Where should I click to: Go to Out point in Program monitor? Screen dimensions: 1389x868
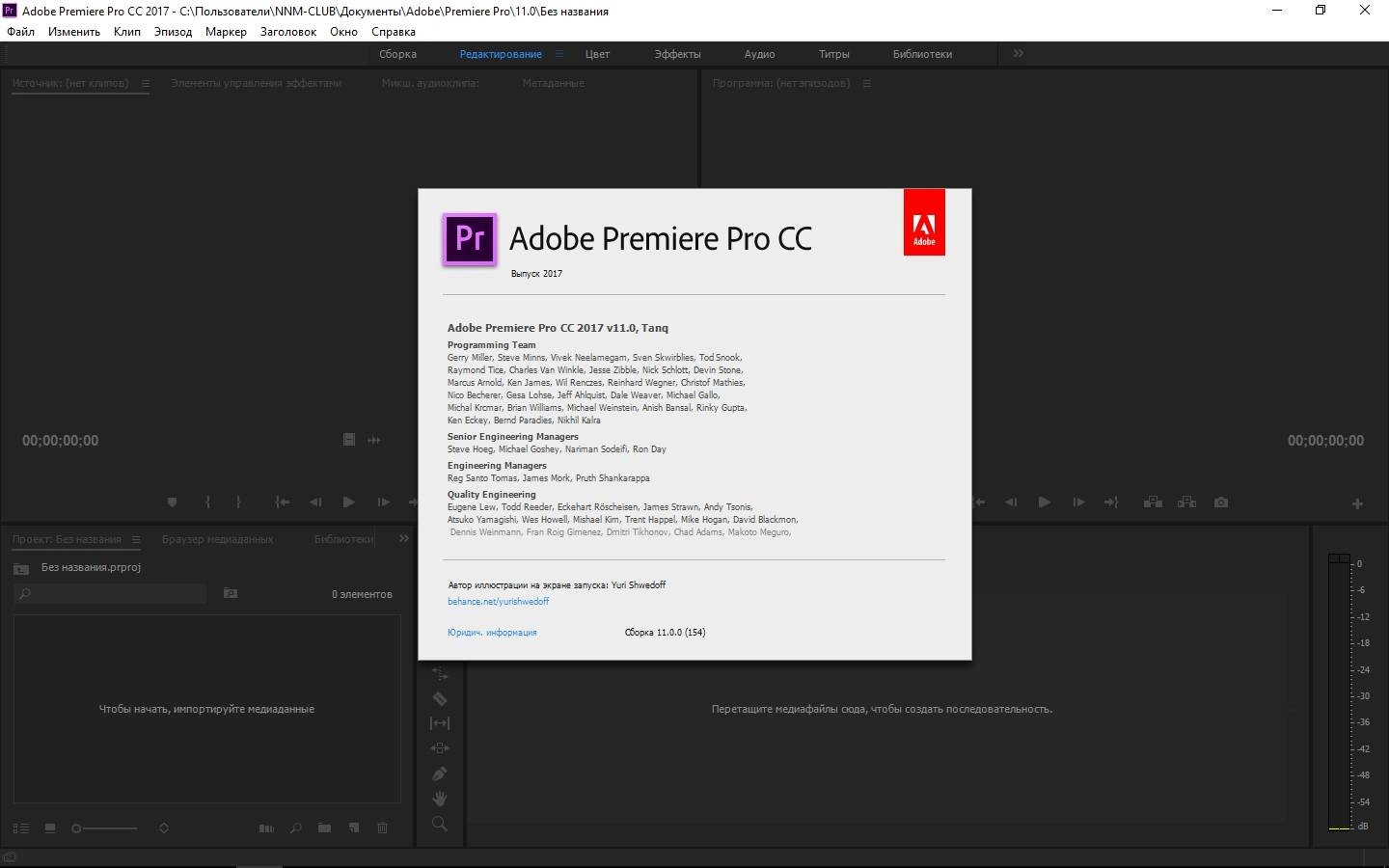(x=1111, y=502)
